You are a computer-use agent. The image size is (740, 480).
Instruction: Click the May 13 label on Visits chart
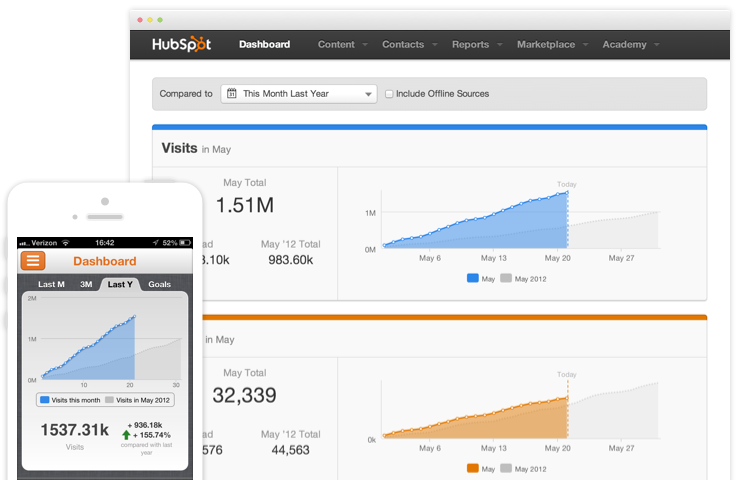tap(494, 258)
